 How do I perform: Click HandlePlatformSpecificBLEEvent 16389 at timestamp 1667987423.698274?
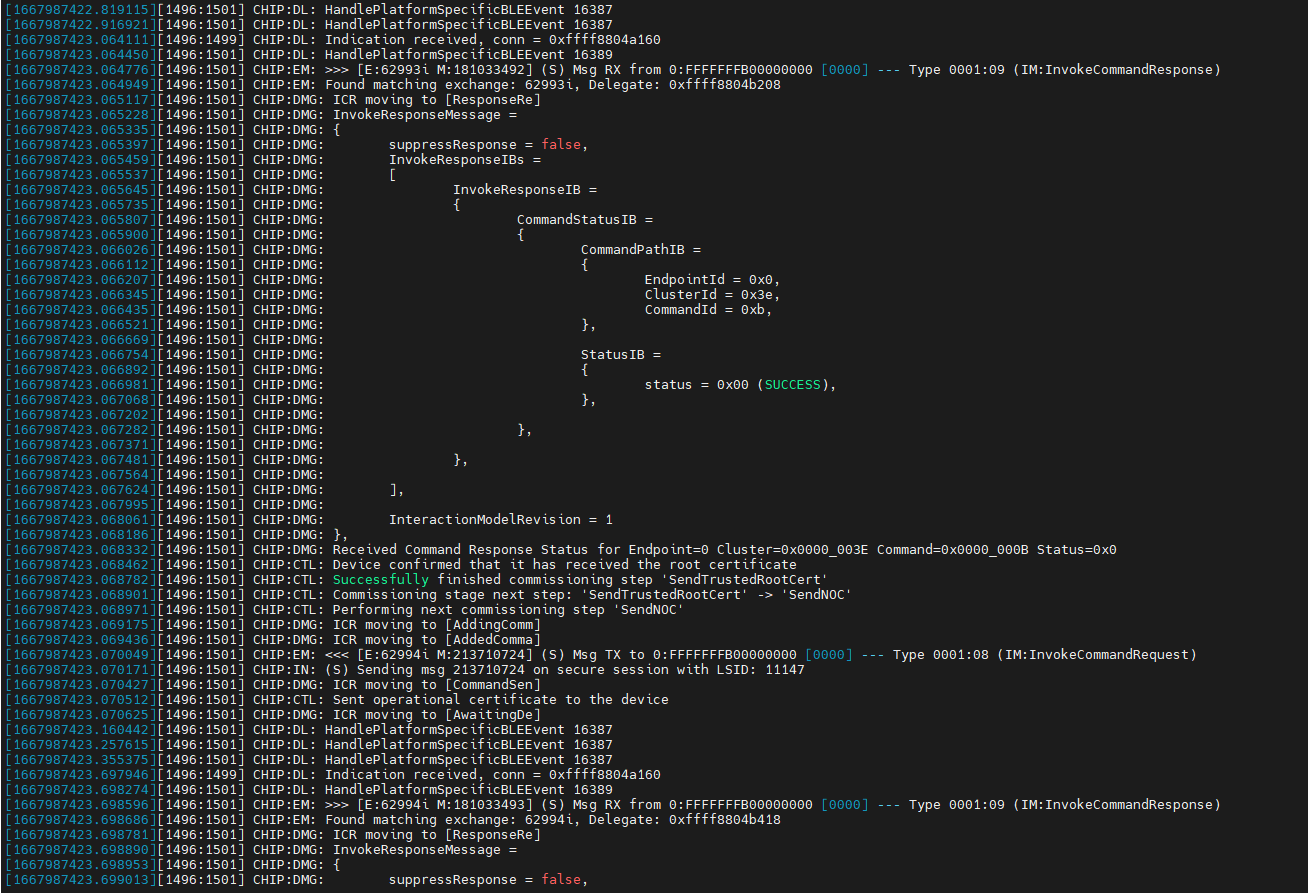469,789
